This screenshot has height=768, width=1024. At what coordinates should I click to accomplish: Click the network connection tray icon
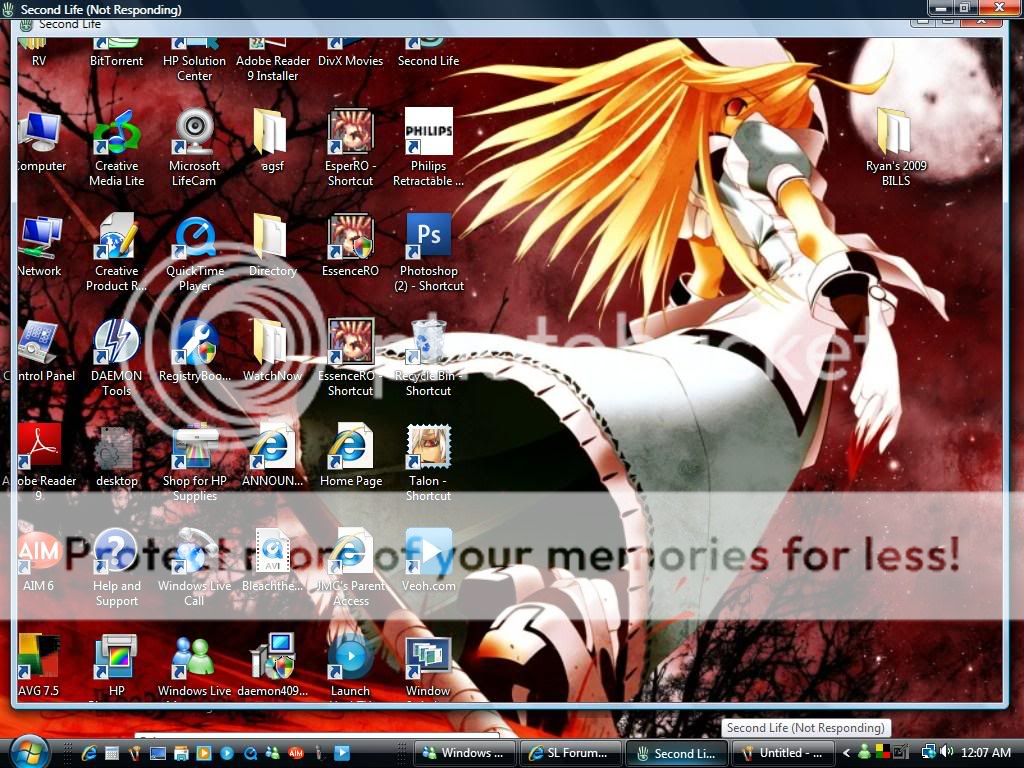click(929, 752)
